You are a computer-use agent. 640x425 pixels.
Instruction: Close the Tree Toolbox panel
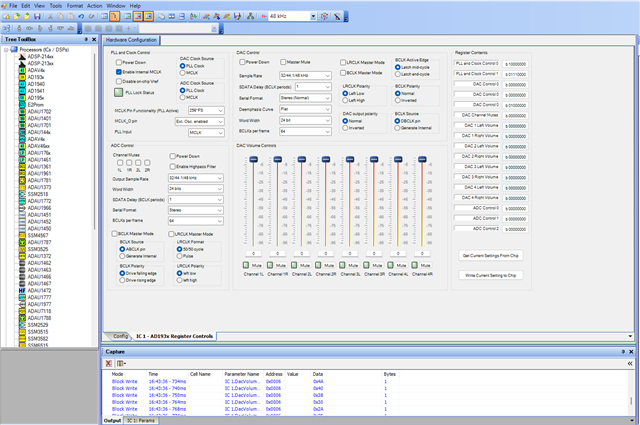pos(94,39)
